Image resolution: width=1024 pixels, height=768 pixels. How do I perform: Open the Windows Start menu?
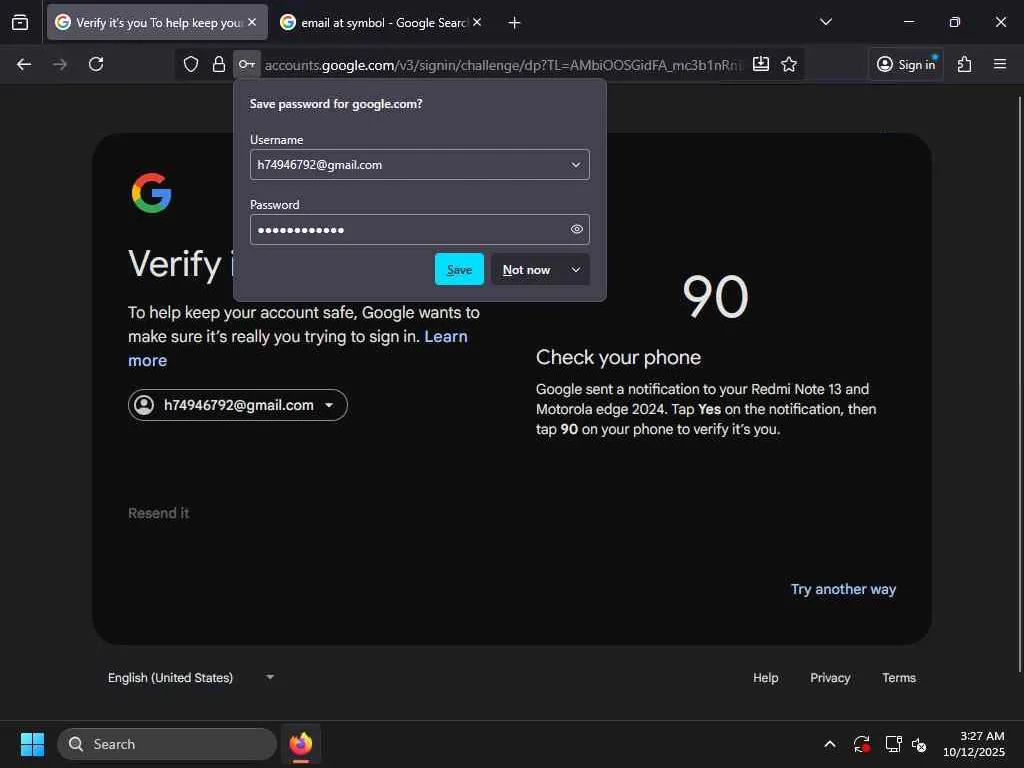pyautogui.click(x=32, y=744)
